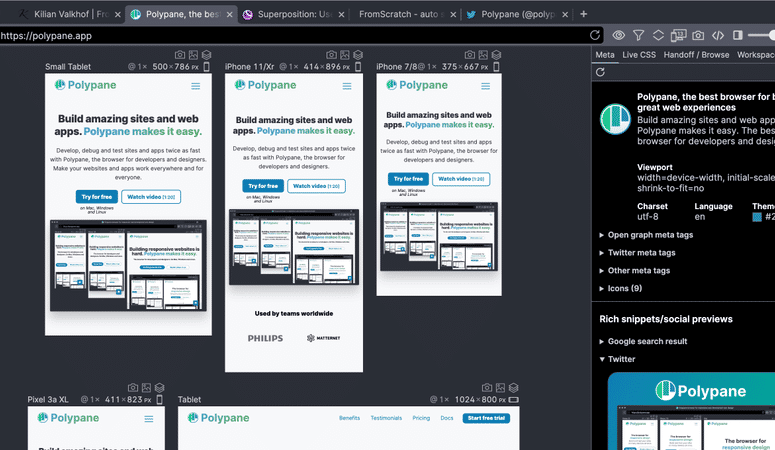Select the Meta panel tab
This screenshot has height=450, width=775.
[604, 55]
